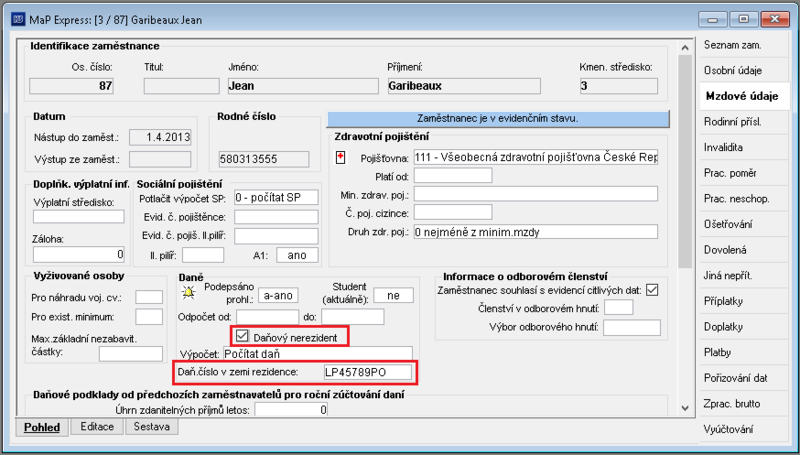Click the red cross health insurance icon
Screen dimensions: 800x455
[340, 158]
